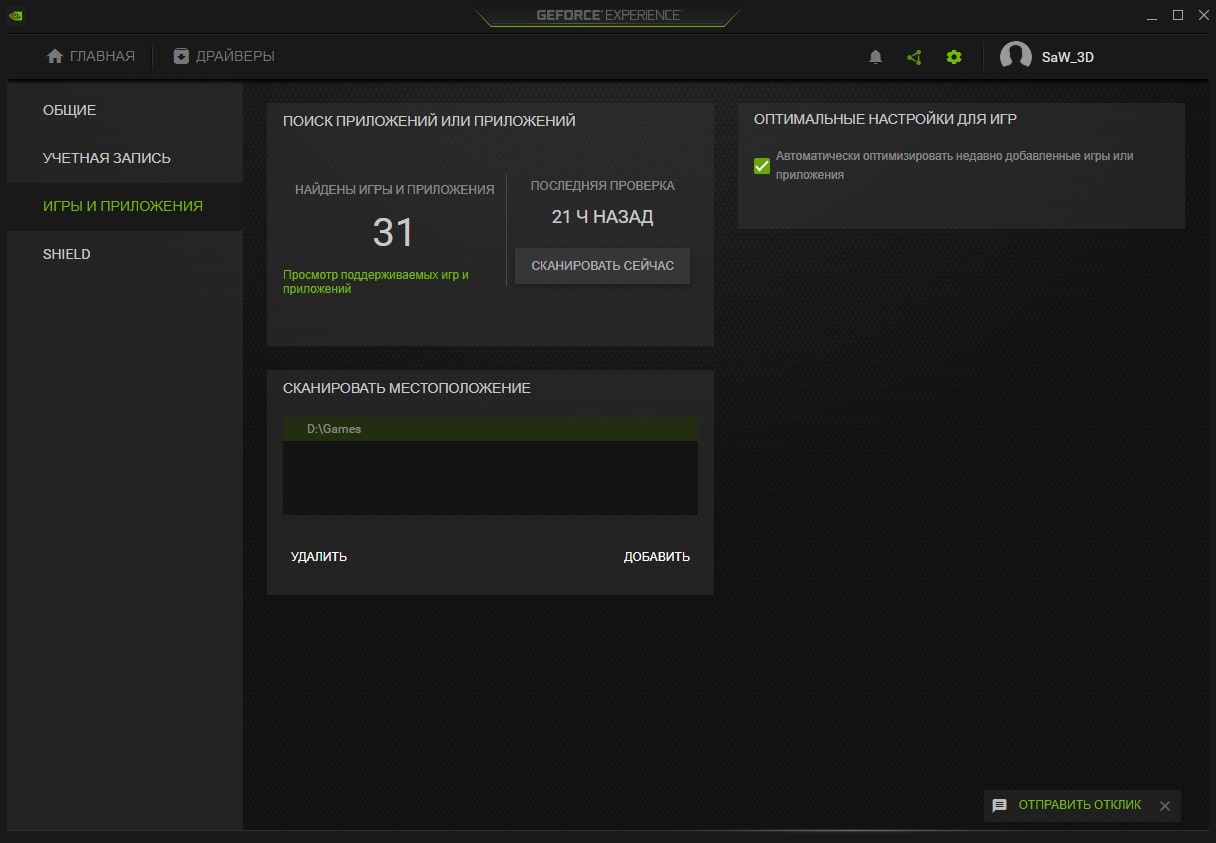Toggle automatic game optimization checkbox

pos(762,166)
